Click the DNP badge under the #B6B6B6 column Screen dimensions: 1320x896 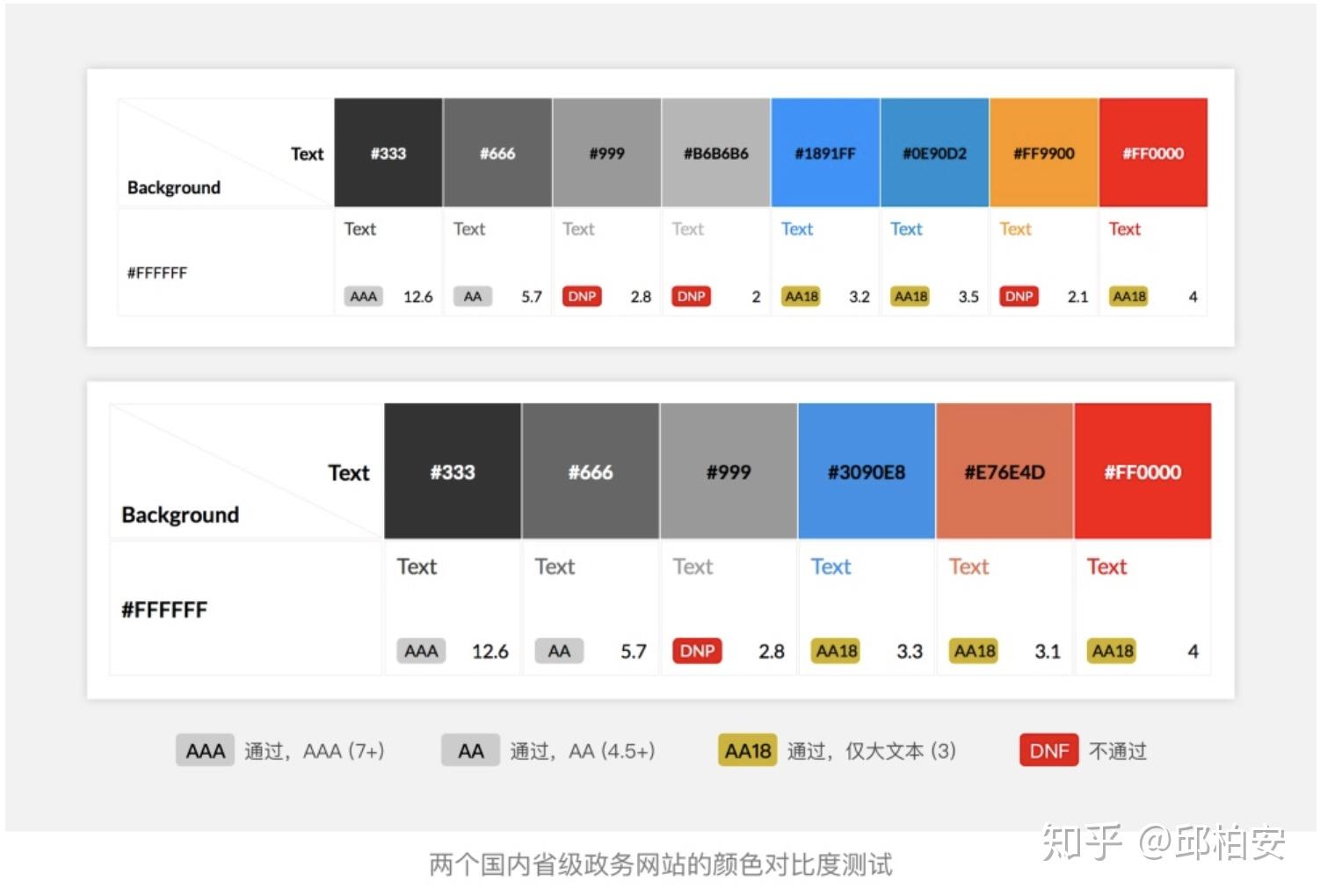coord(692,297)
